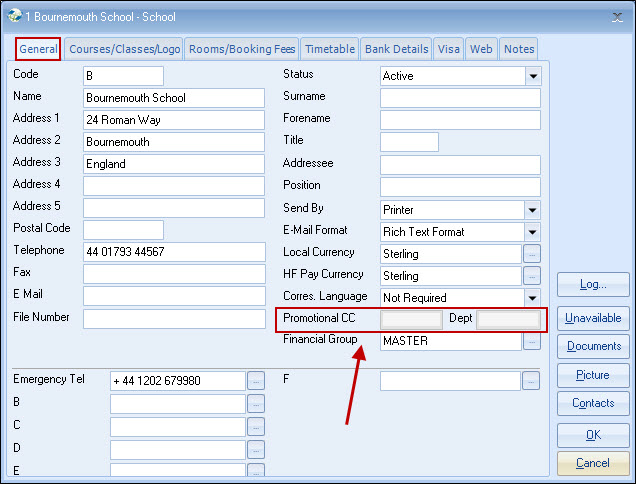Click ellipsis button beside field B

[256, 404]
